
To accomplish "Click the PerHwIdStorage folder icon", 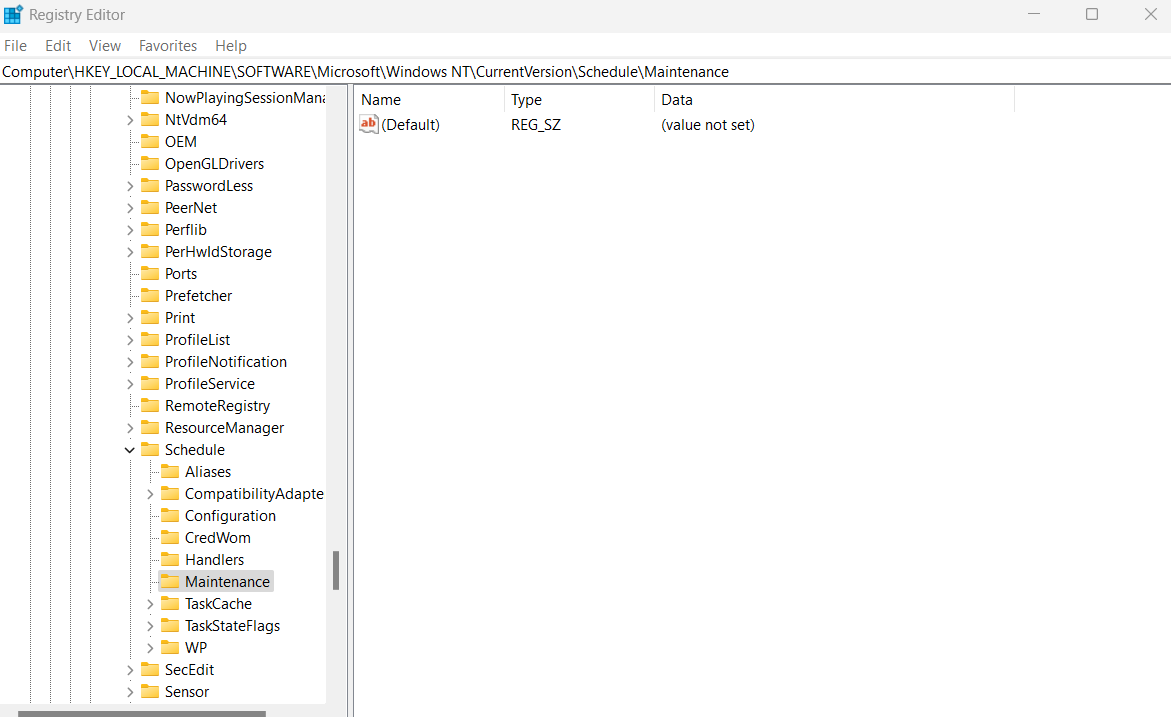I will click(x=150, y=252).
